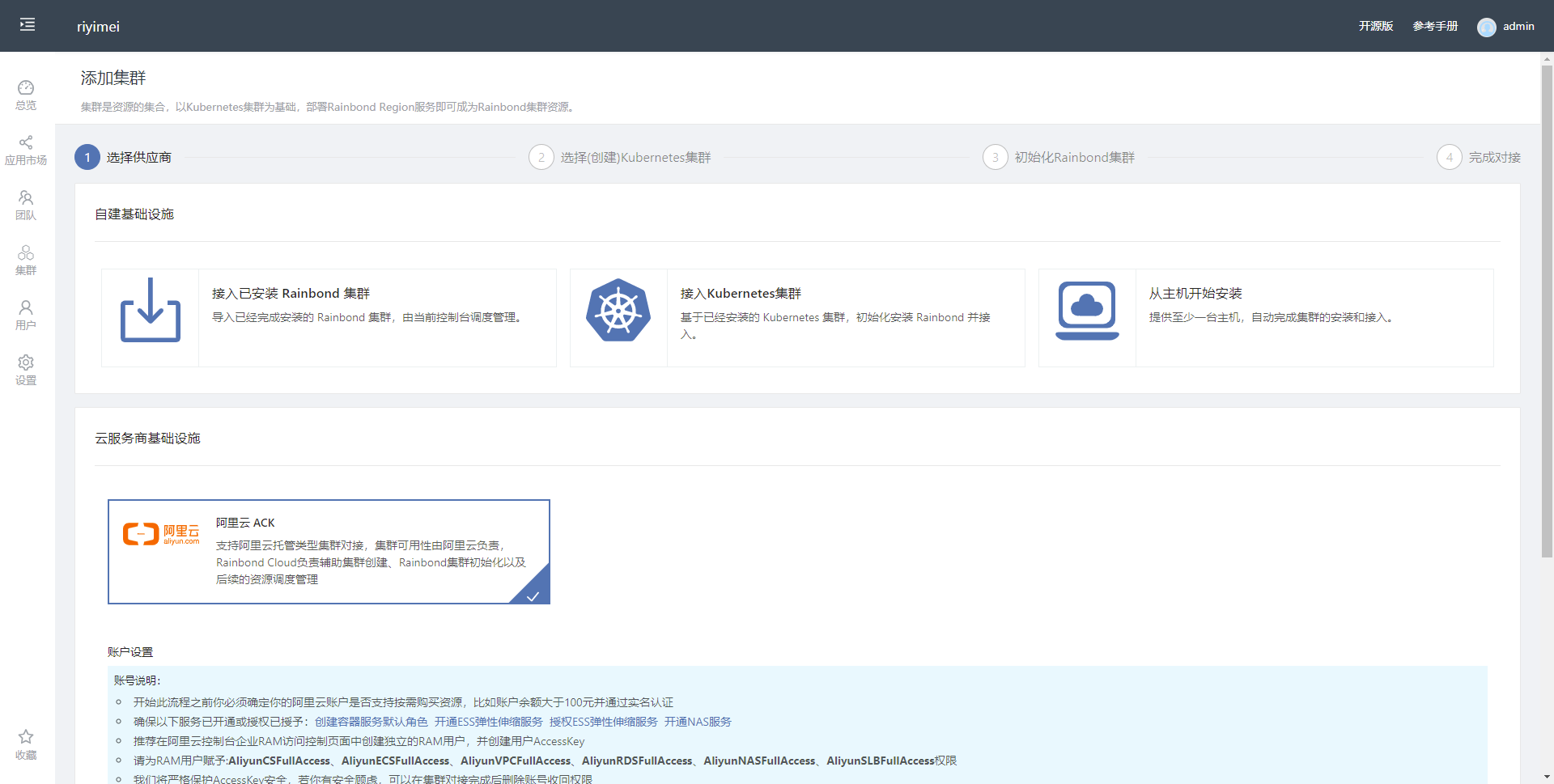Click the 集群是资源的集合 page subtitle

pyautogui.click(x=329, y=107)
